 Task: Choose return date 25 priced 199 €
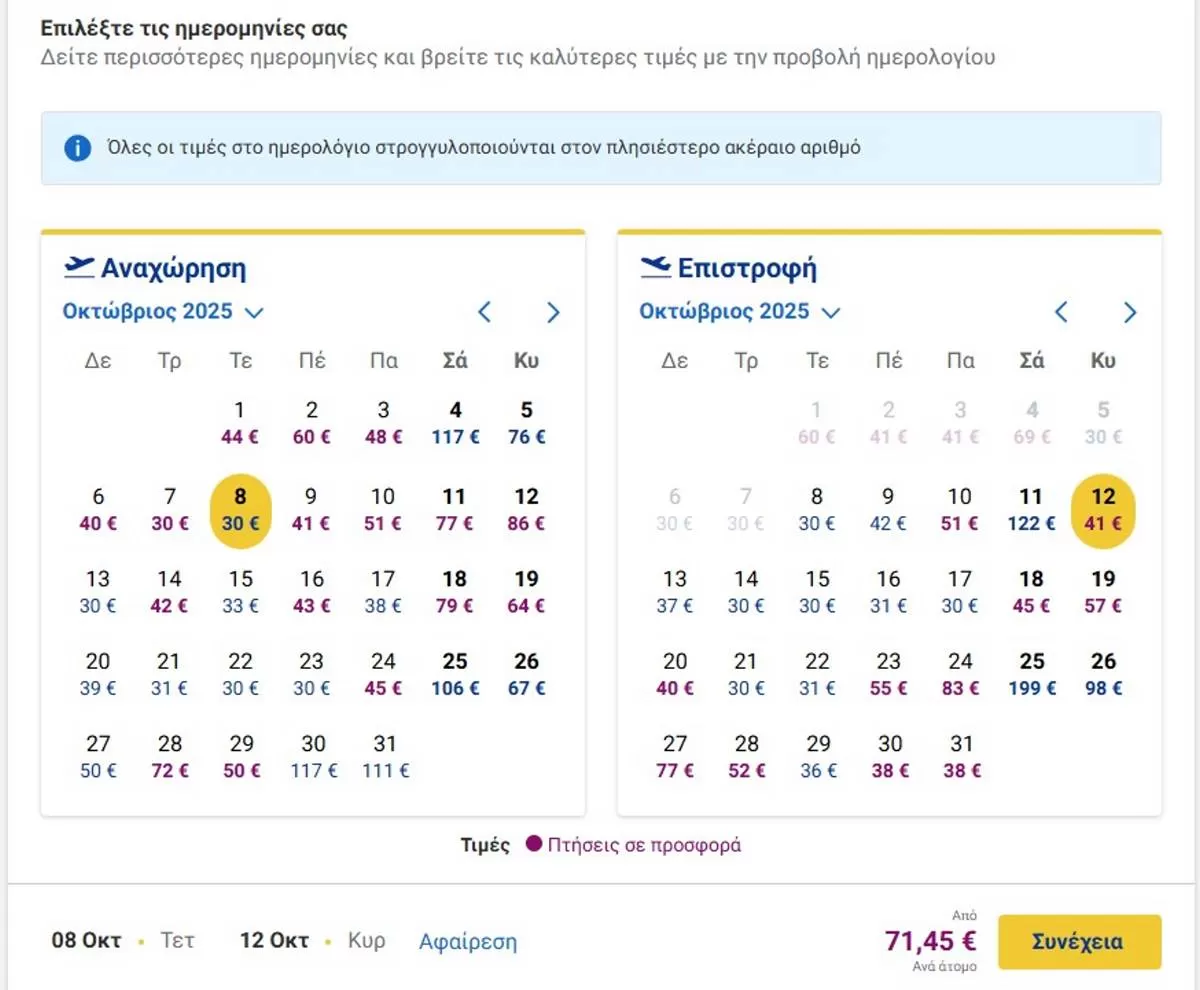[x=1031, y=674]
